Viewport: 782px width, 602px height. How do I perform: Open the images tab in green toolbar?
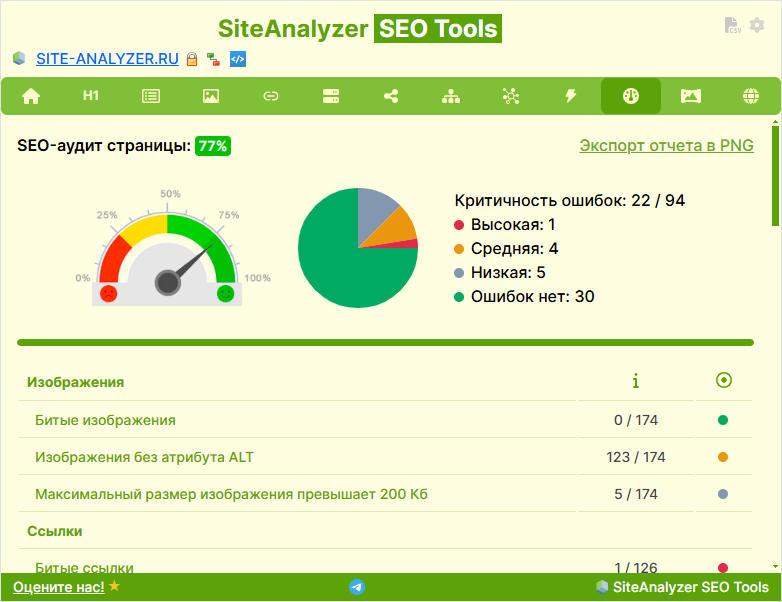click(x=211, y=96)
